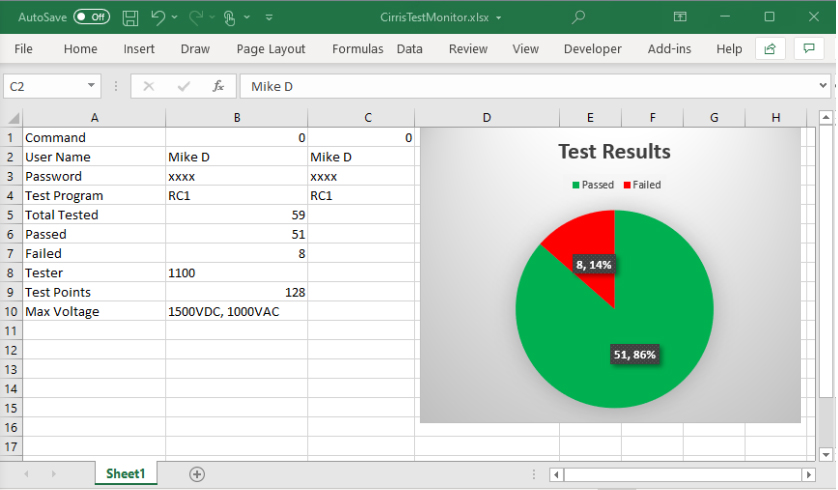Go to the Formulas tab

[358, 49]
